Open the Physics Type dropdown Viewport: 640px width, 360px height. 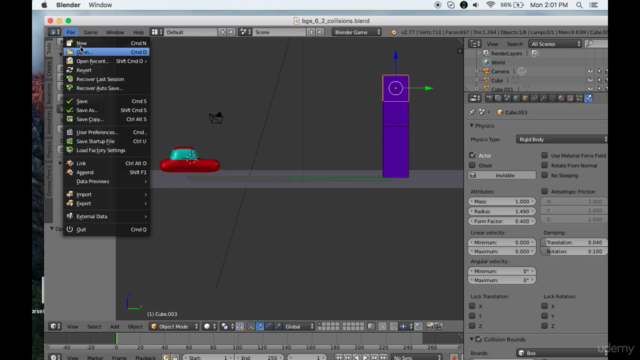click(562, 139)
